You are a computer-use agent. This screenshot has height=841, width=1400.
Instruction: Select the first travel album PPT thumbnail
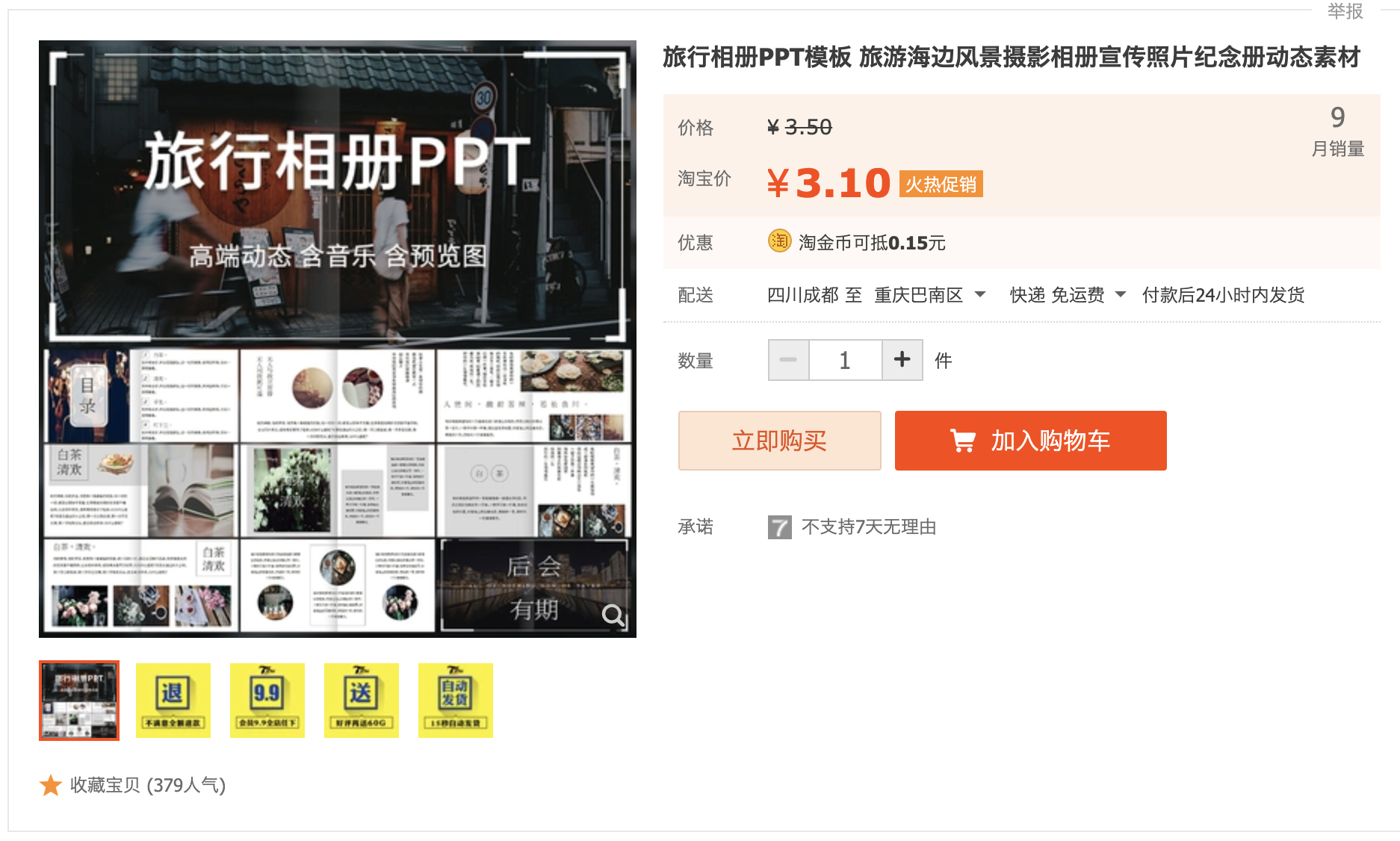coord(79,700)
